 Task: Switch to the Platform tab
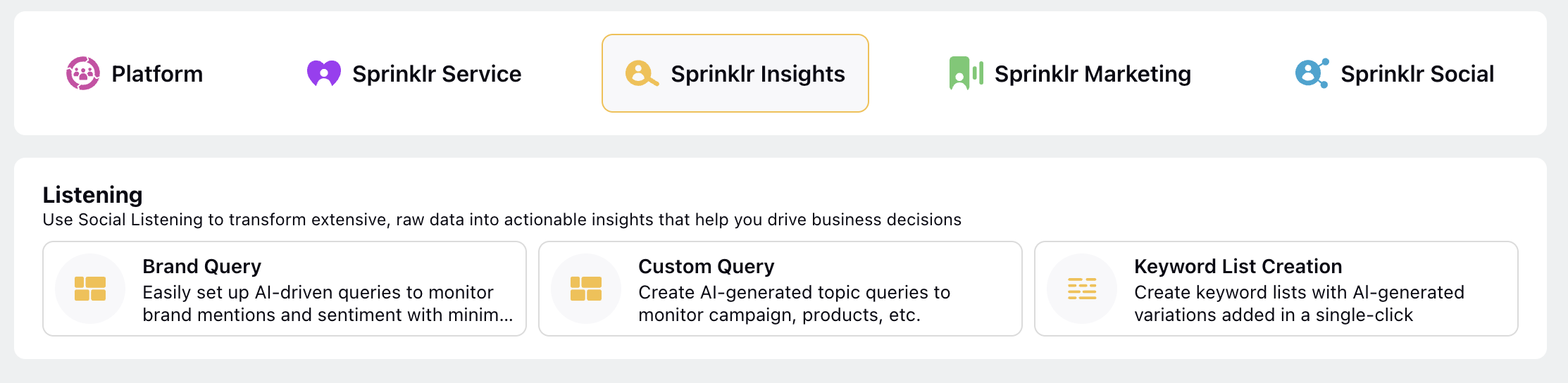click(x=135, y=73)
